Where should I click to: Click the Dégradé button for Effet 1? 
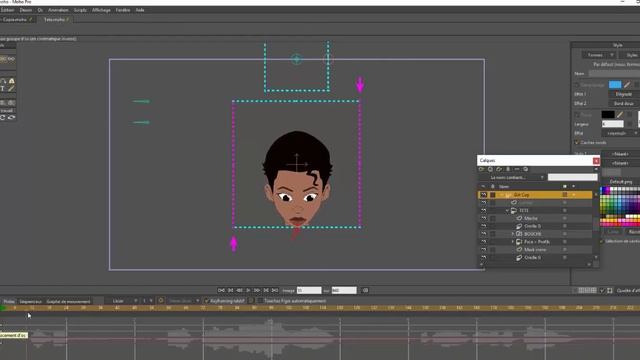[x=623, y=94]
